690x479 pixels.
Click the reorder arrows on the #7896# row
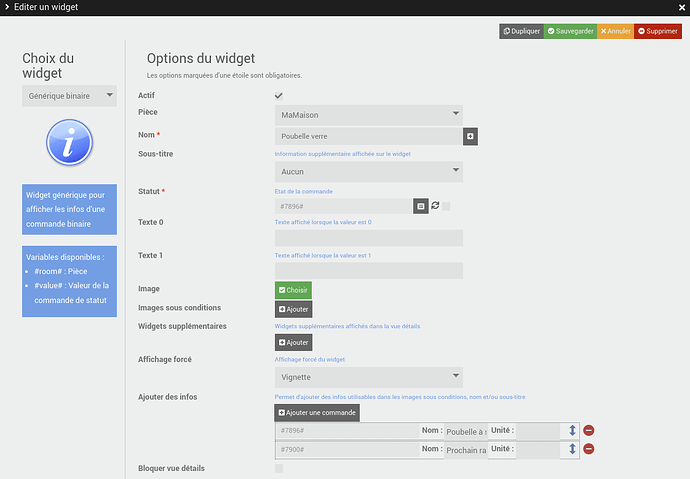[572, 431]
